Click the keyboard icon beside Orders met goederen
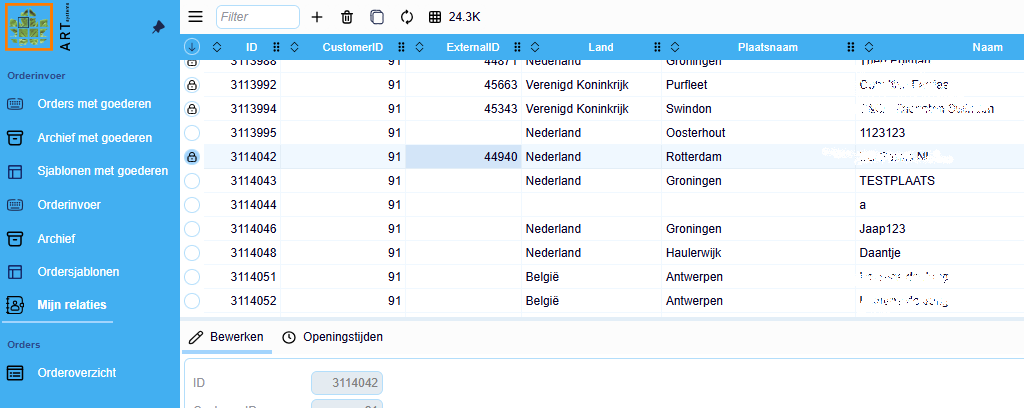Screen dimensions: 1024x408 coord(15,104)
